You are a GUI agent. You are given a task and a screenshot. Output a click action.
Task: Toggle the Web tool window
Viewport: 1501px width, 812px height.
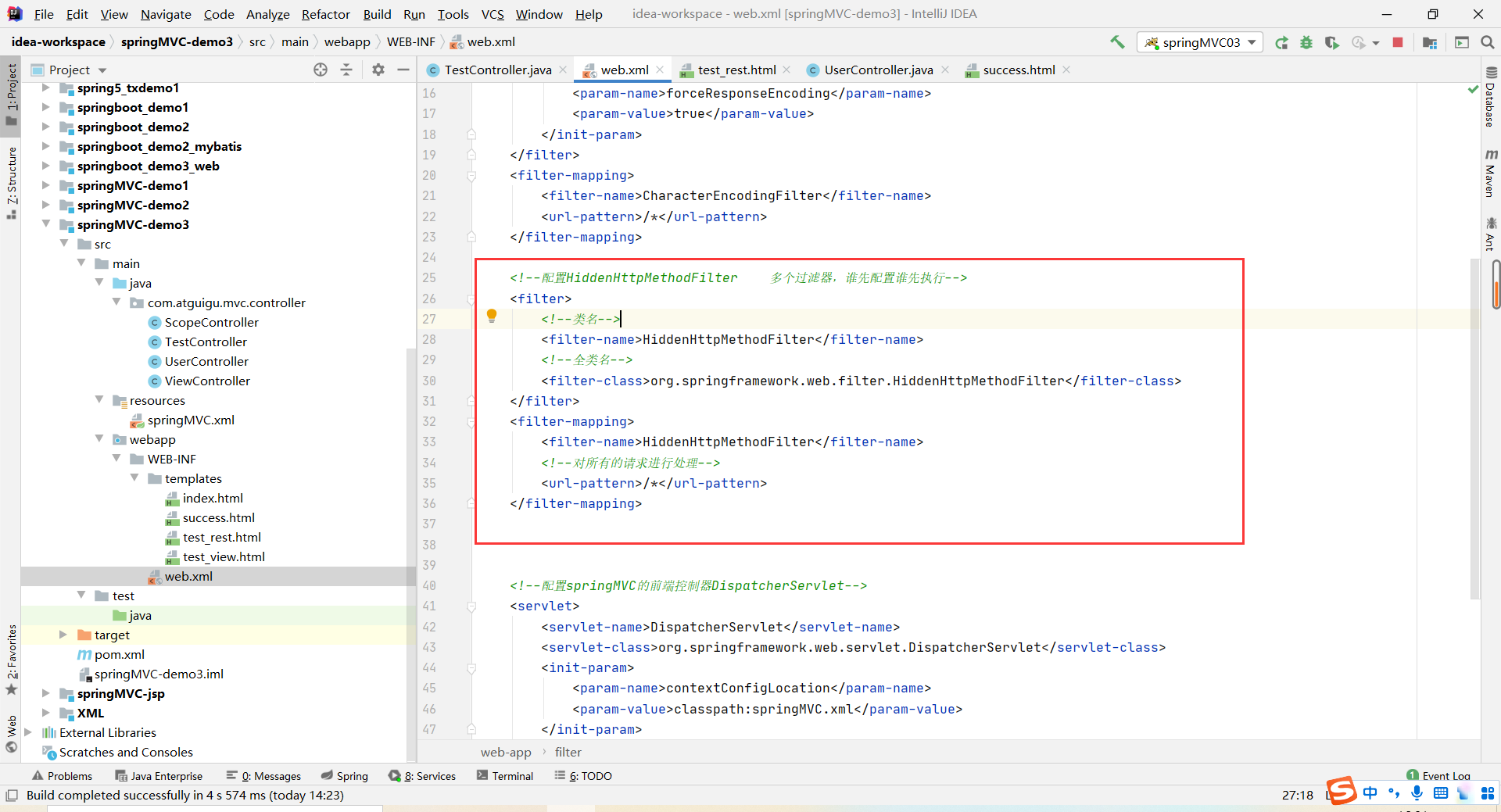pos(11,735)
